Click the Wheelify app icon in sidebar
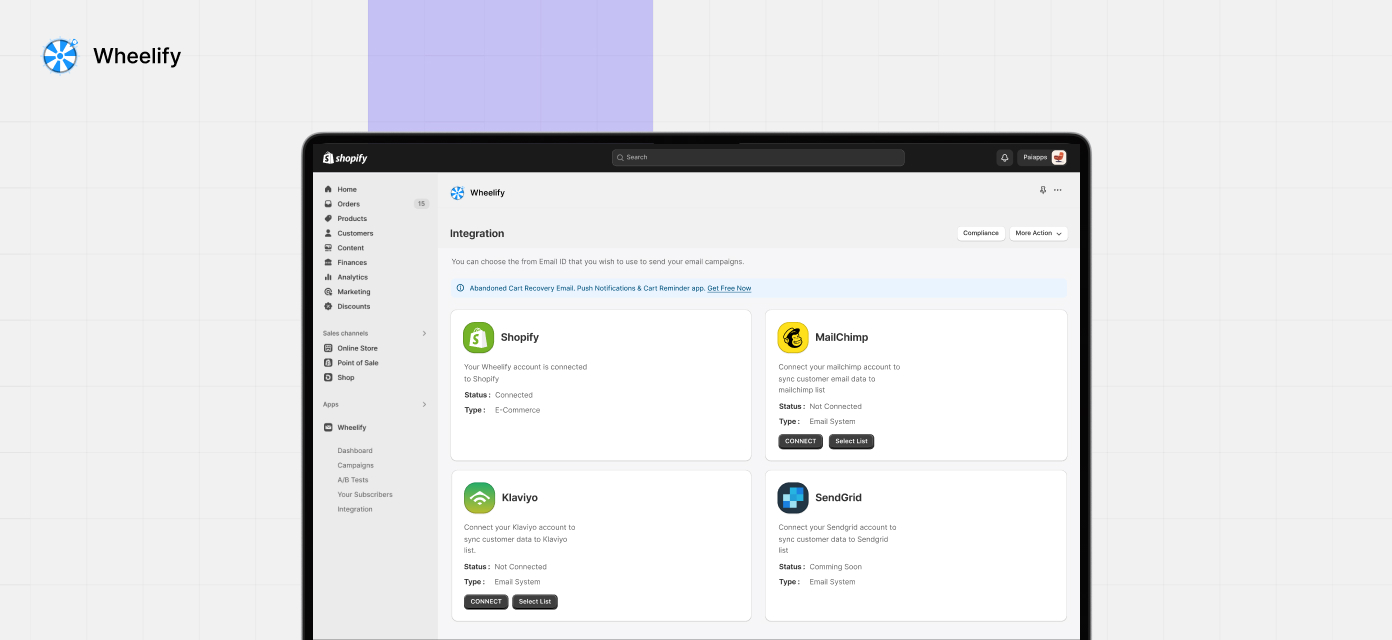 click(328, 427)
